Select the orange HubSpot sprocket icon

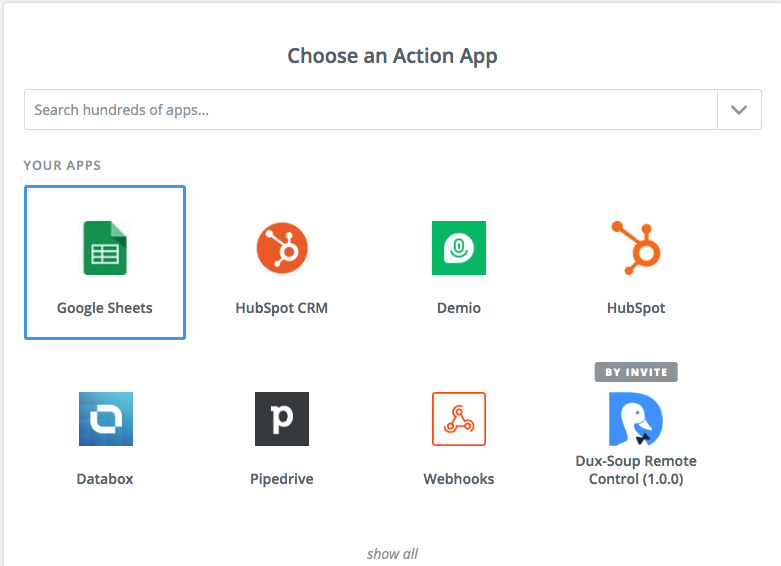coord(636,248)
